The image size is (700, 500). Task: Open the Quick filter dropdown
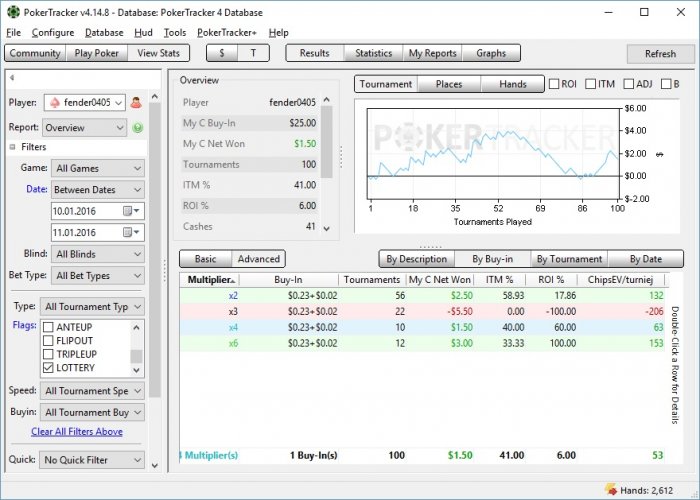pos(91,460)
